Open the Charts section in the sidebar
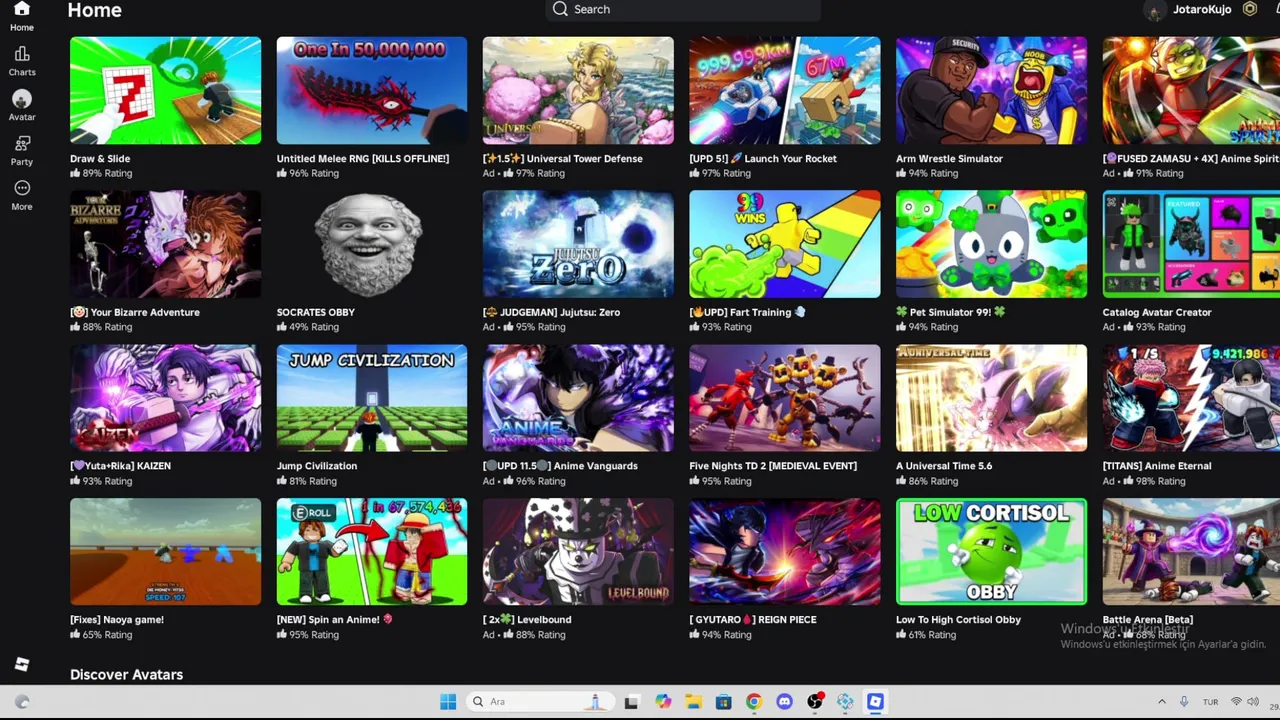Image resolution: width=1280 pixels, height=720 pixels. (x=22, y=61)
